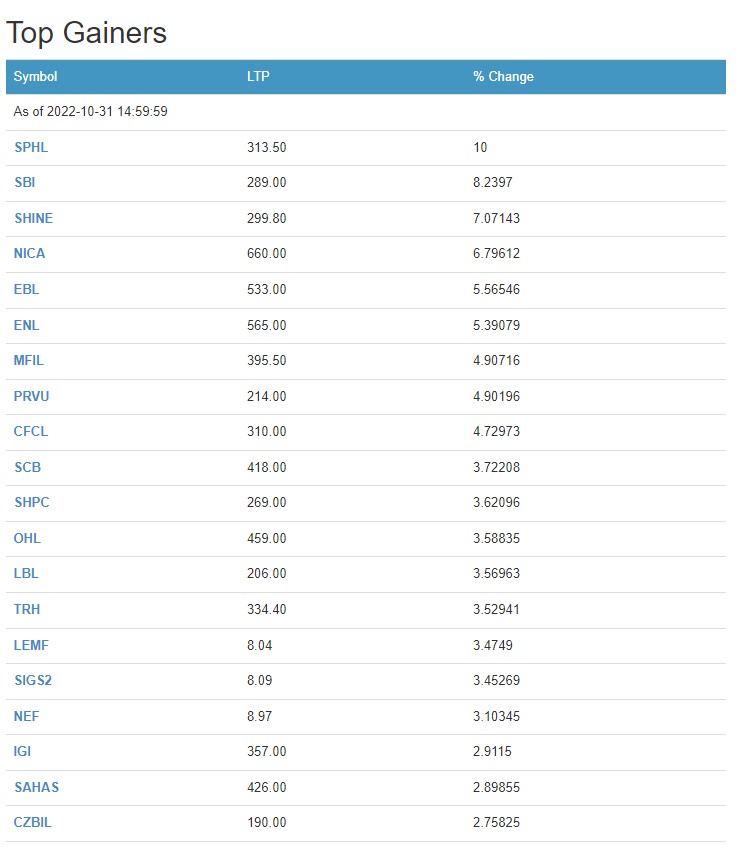Open the SPHL stock symbol link
Screen dimensions: 741x851
point(31,147)
